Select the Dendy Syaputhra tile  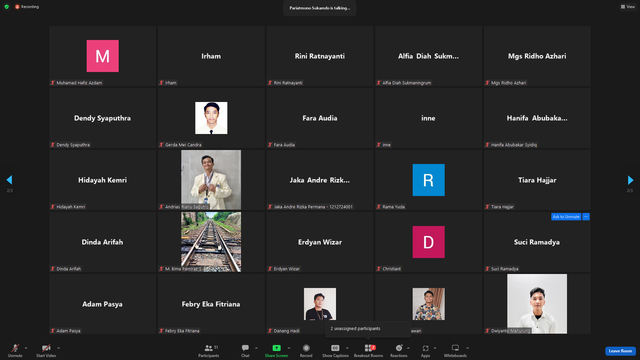click(102, 118)
